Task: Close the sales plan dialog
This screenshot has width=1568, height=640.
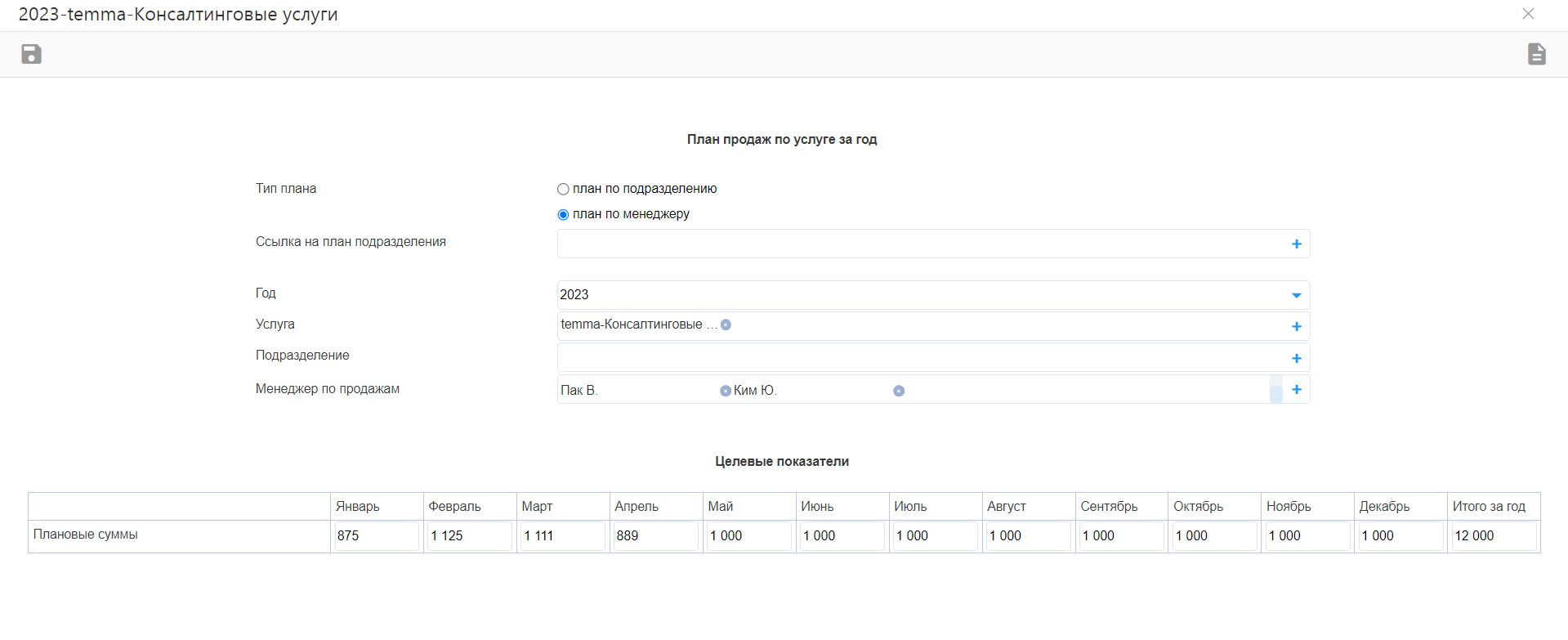Action: 1528,14
